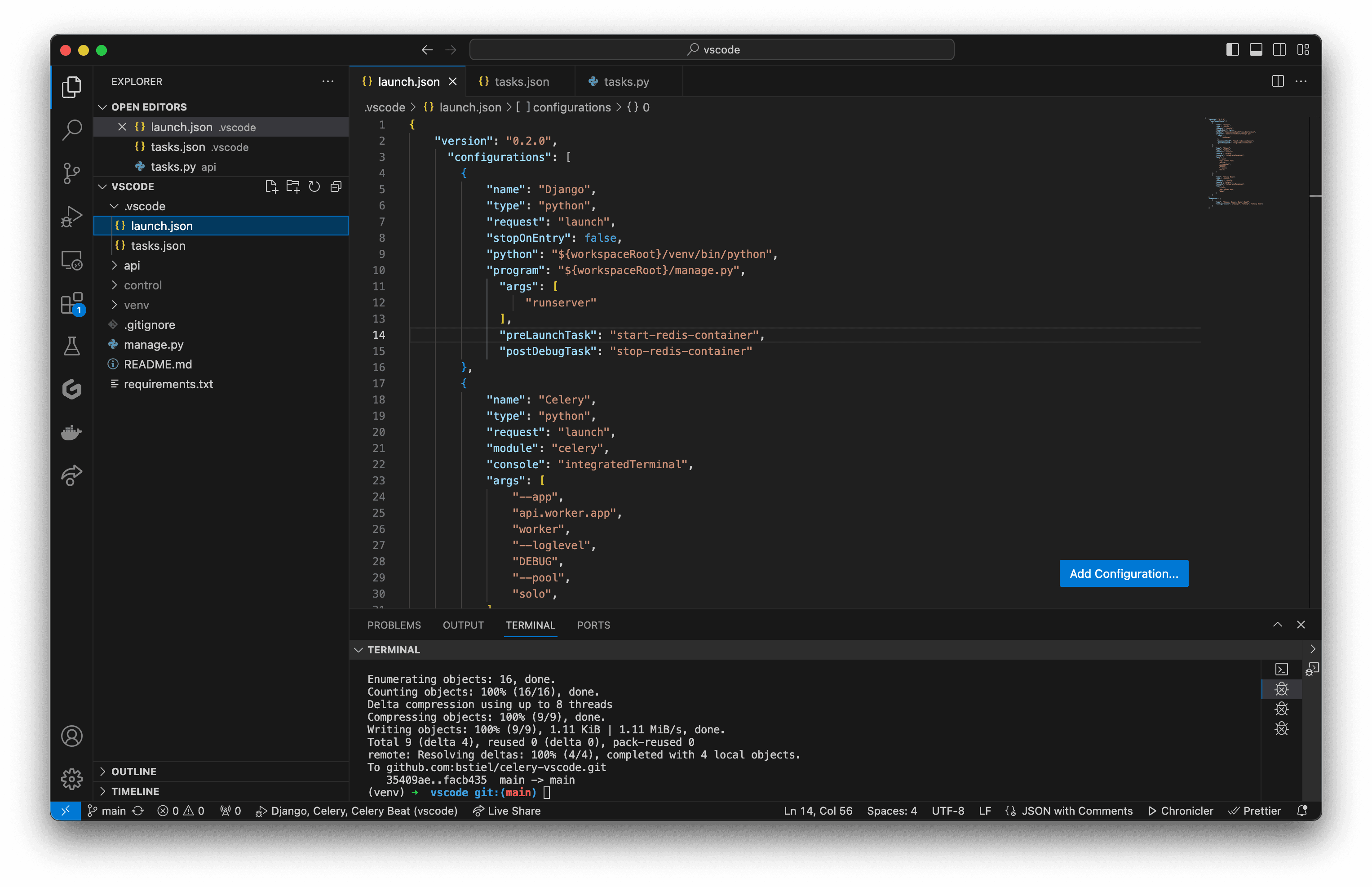
Task: Open the Run and Debug view
Action: click(71, 216)
